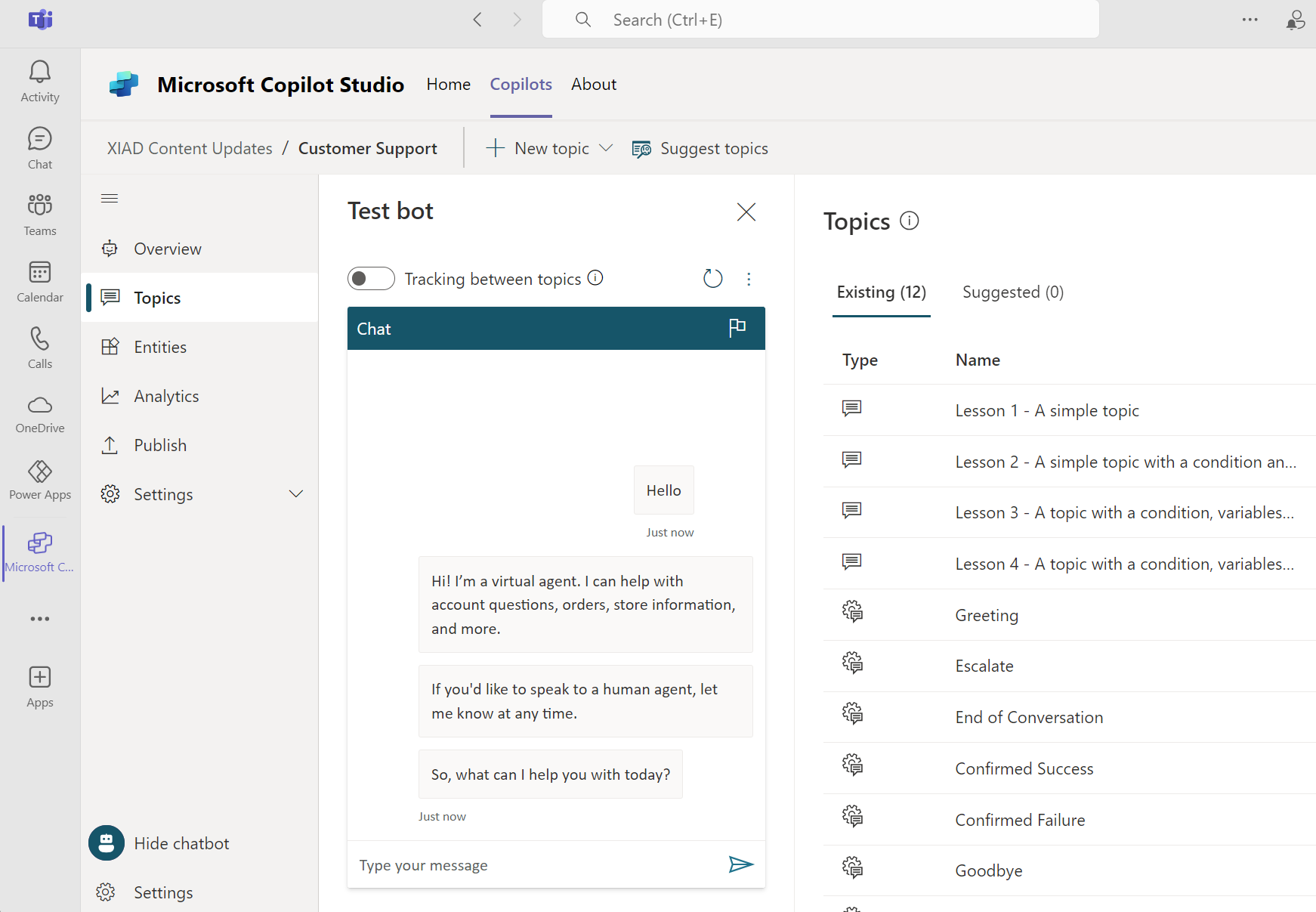Select the Existing (12) tab
1316x912 pixels.
(x=882, y=292)
